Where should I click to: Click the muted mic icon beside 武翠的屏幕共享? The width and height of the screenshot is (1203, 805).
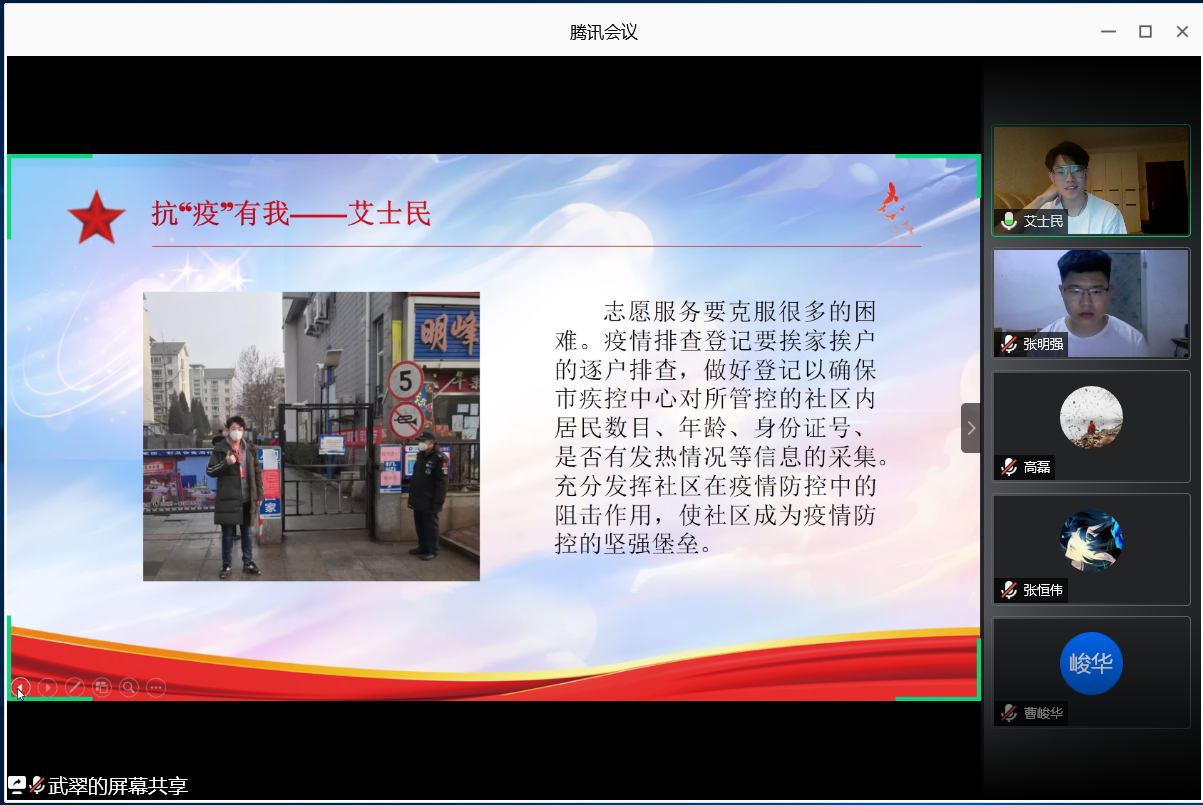[38, 786]
